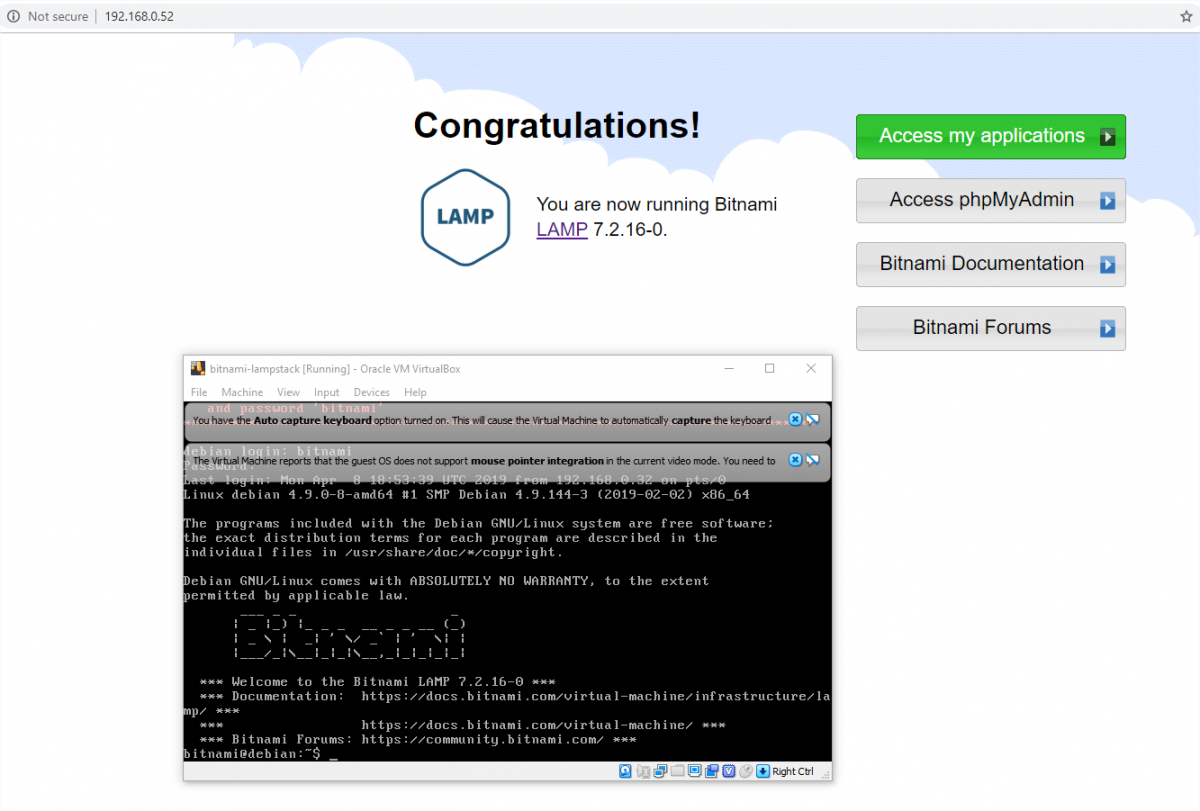Viewport: 1200px width, 811px height.
Task: Open the network adapters status icon
Action: click(x=660, y=771)
